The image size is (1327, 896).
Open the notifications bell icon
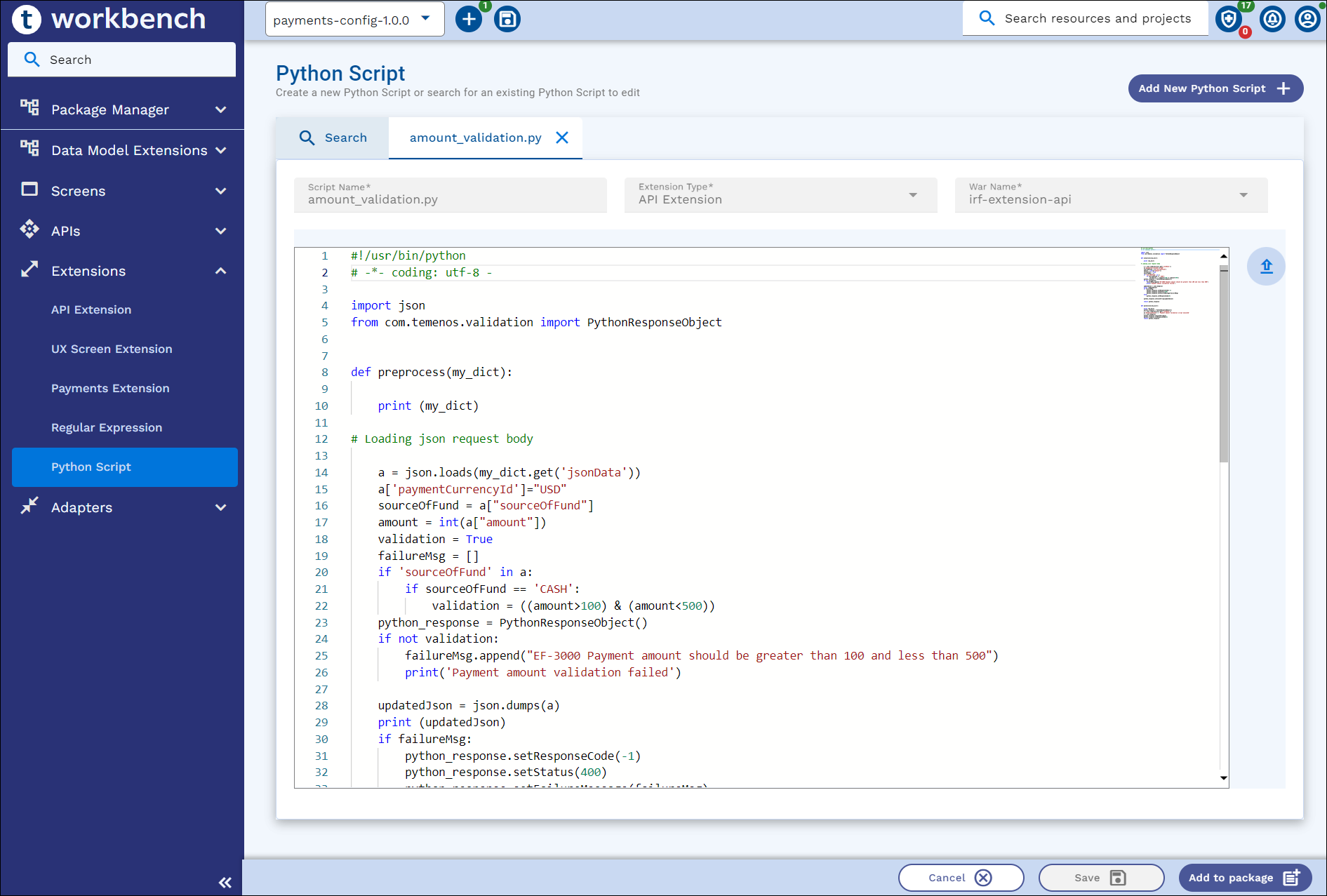pos(1272,20)
